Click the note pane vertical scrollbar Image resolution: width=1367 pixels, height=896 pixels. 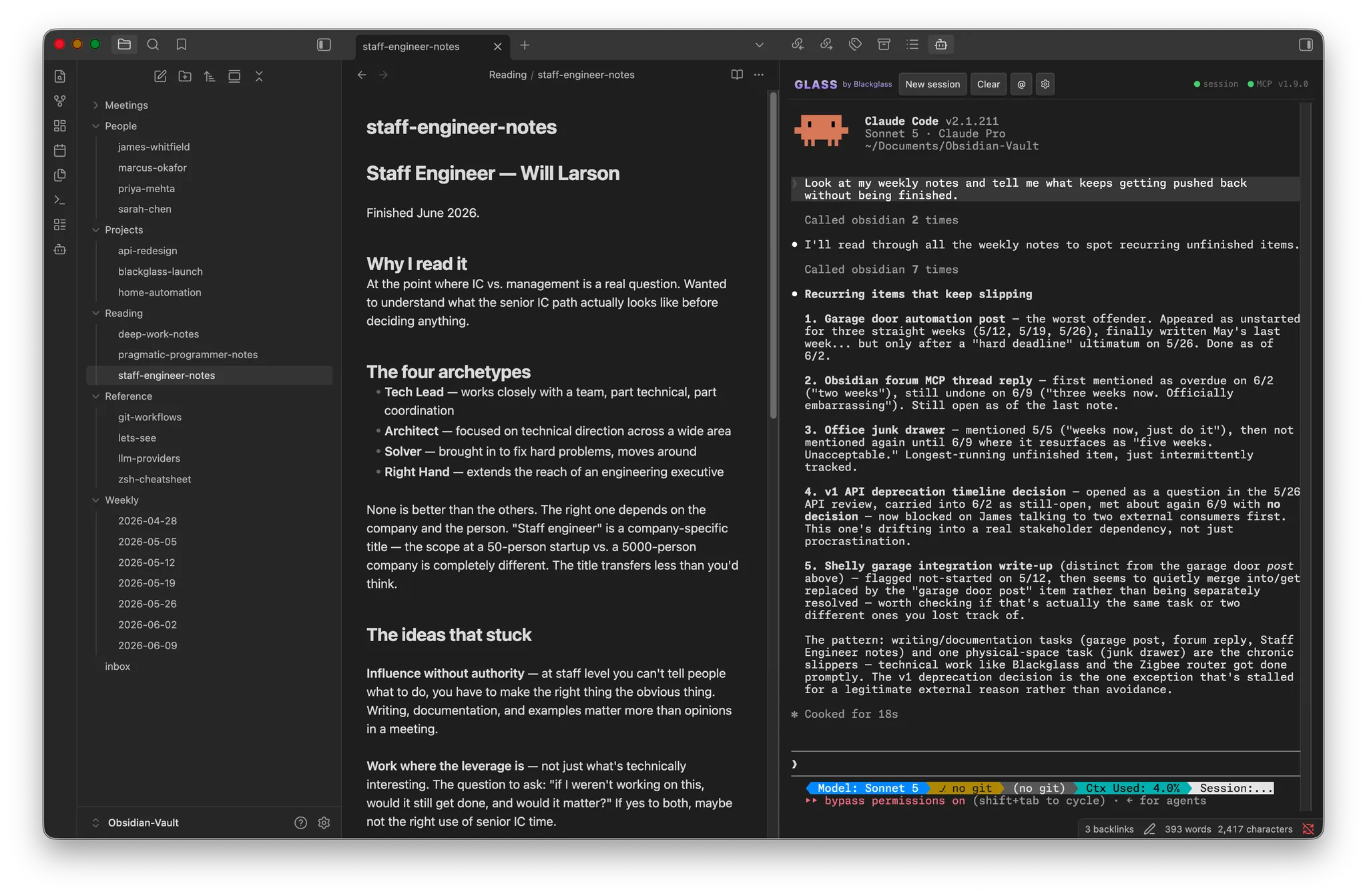[774, 256]
